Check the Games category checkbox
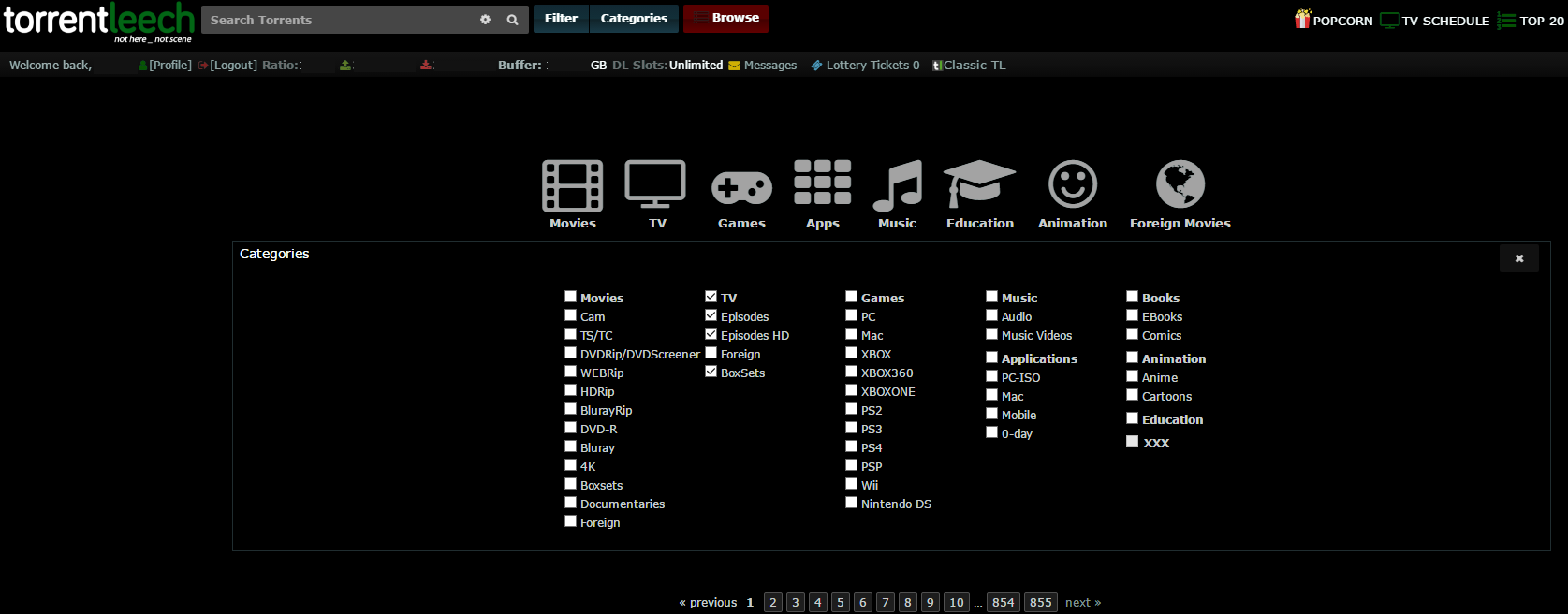This screenshot has height=614, width=1568. pyautogui.click(x=851, y=297)
